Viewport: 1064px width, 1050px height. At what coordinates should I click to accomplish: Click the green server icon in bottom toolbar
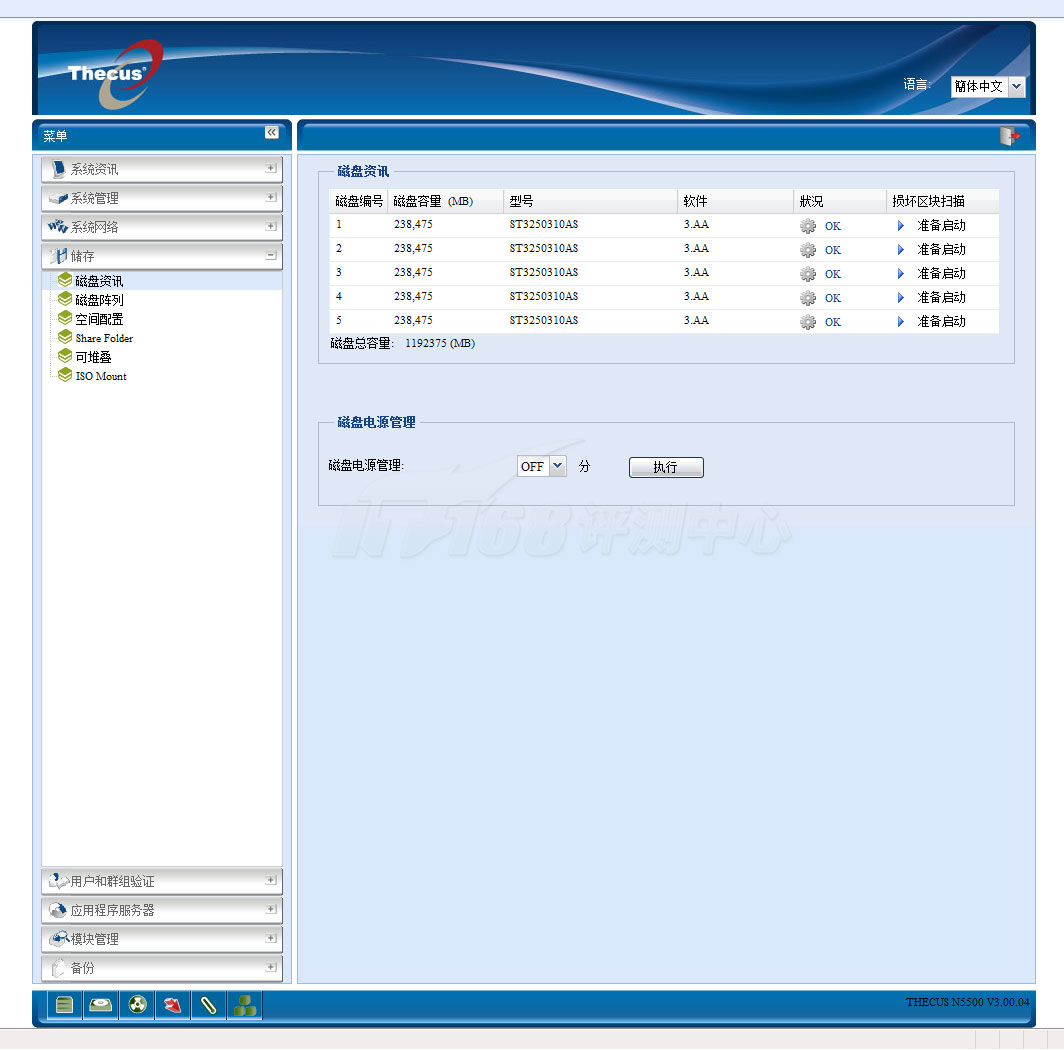[x=65, y=1005]
